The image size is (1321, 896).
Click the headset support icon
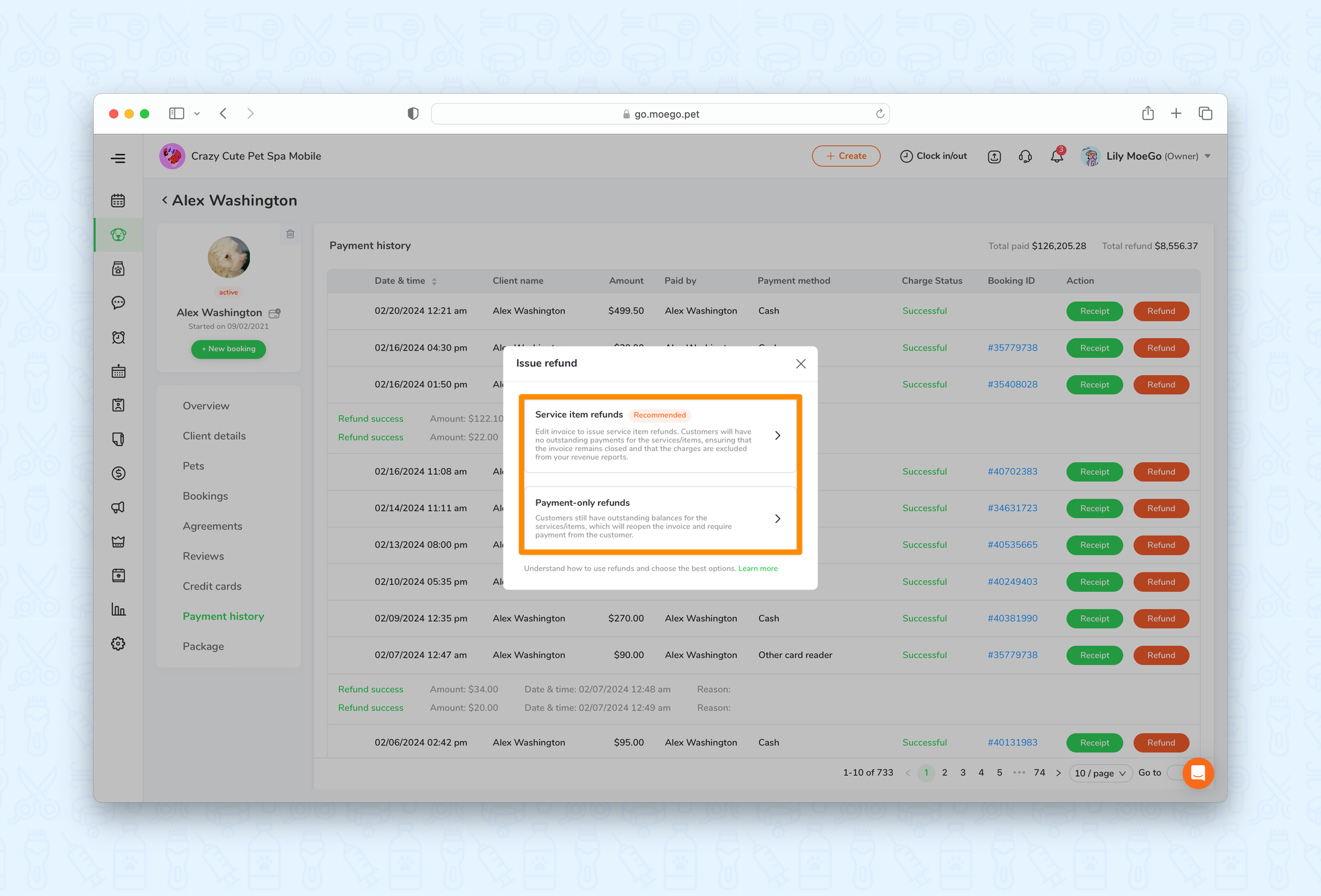(x=1025, y=156)
